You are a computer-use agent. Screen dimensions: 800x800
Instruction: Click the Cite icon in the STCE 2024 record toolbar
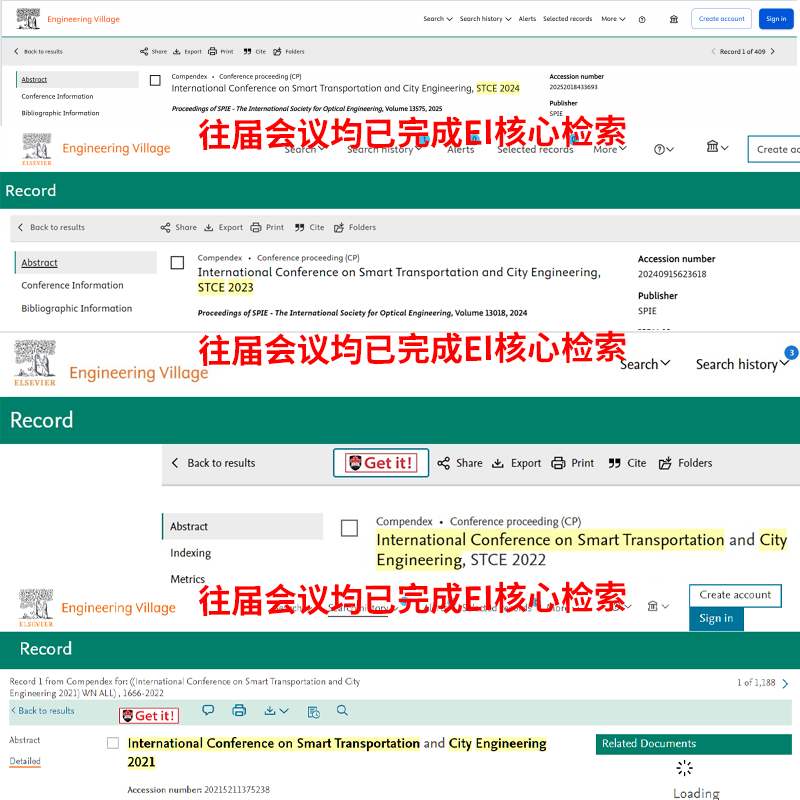tap(247, 52)
